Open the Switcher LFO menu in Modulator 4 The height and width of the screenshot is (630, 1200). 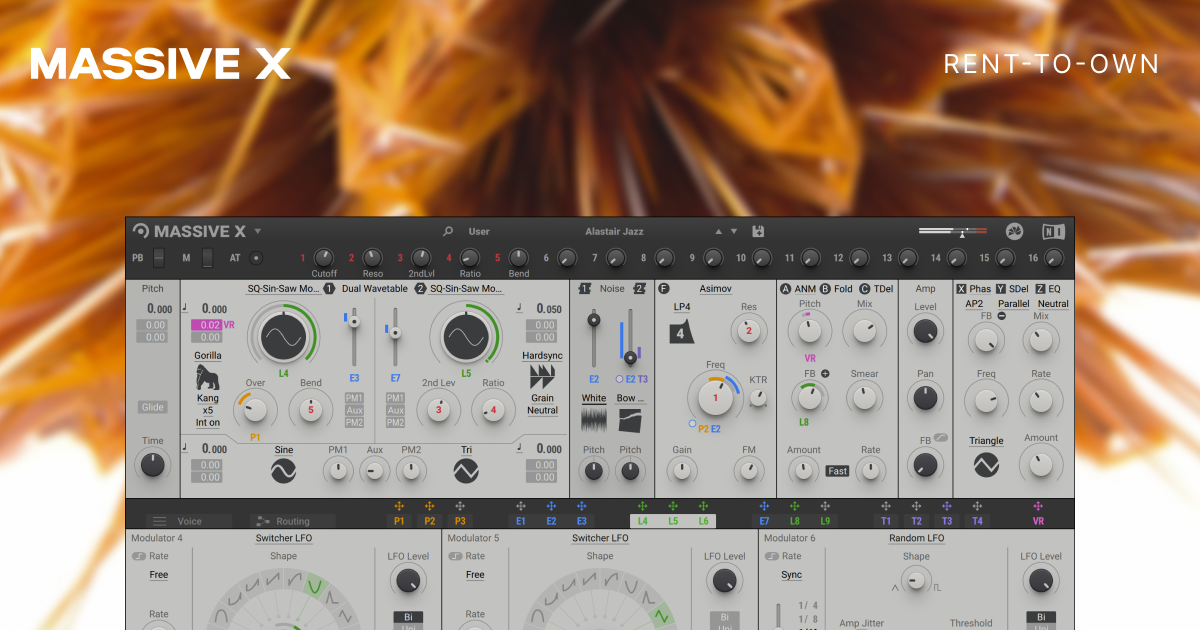click(284, 538)
